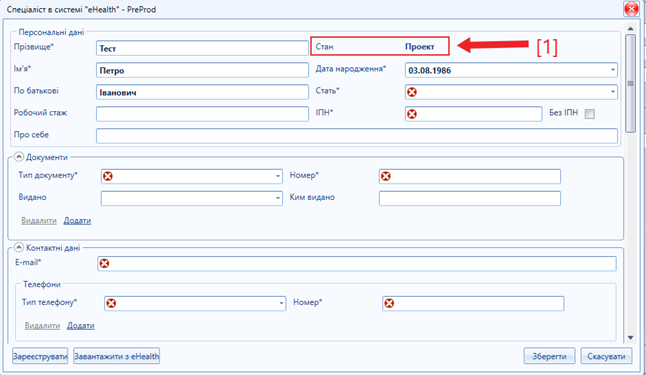646x375 pixels.
Task: Enable the Без ІПН checkbox
Action: tap(590, 114)
